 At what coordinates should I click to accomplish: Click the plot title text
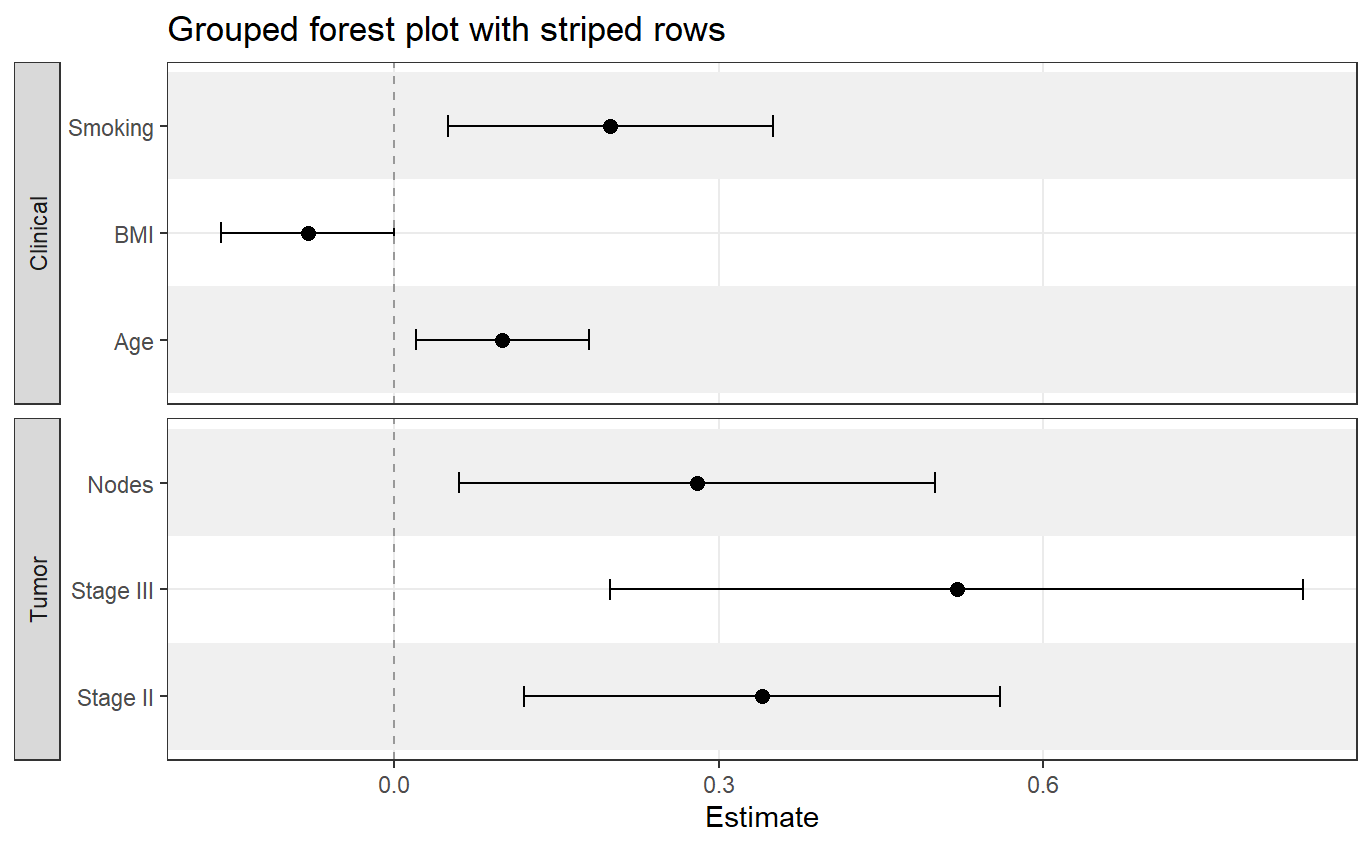446,30
